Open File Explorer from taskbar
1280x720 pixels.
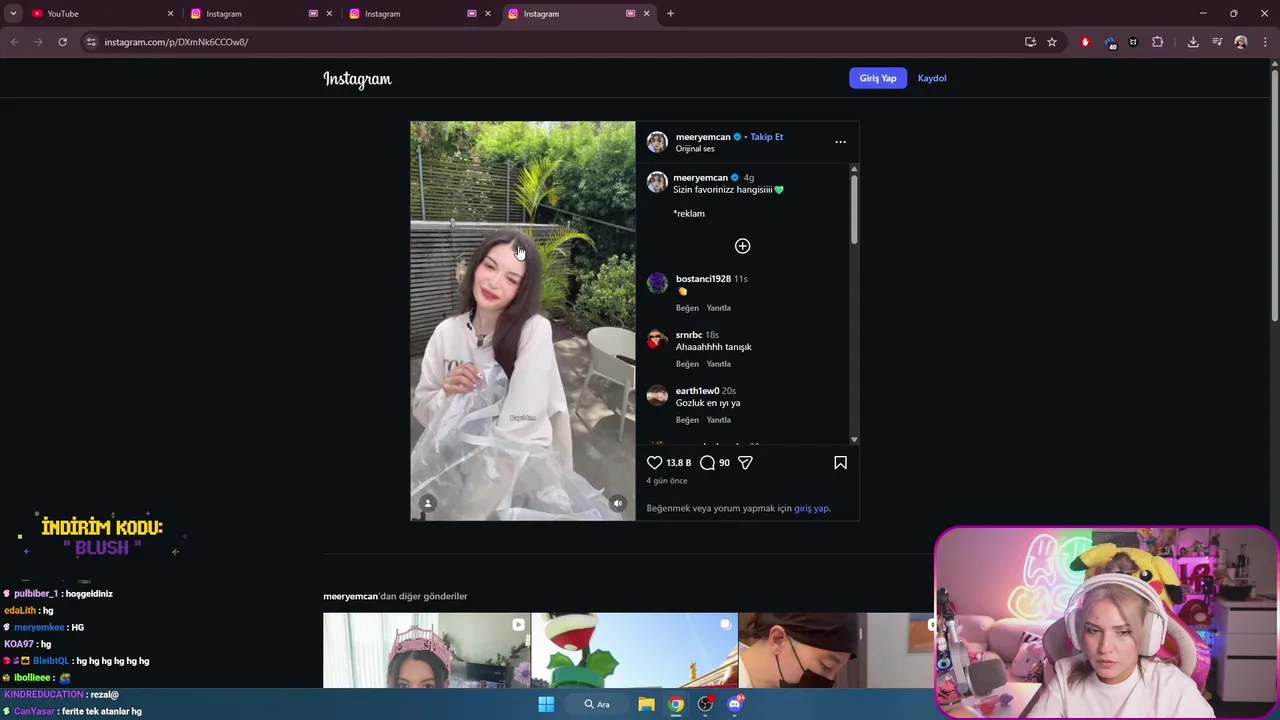tap(646, 704)
